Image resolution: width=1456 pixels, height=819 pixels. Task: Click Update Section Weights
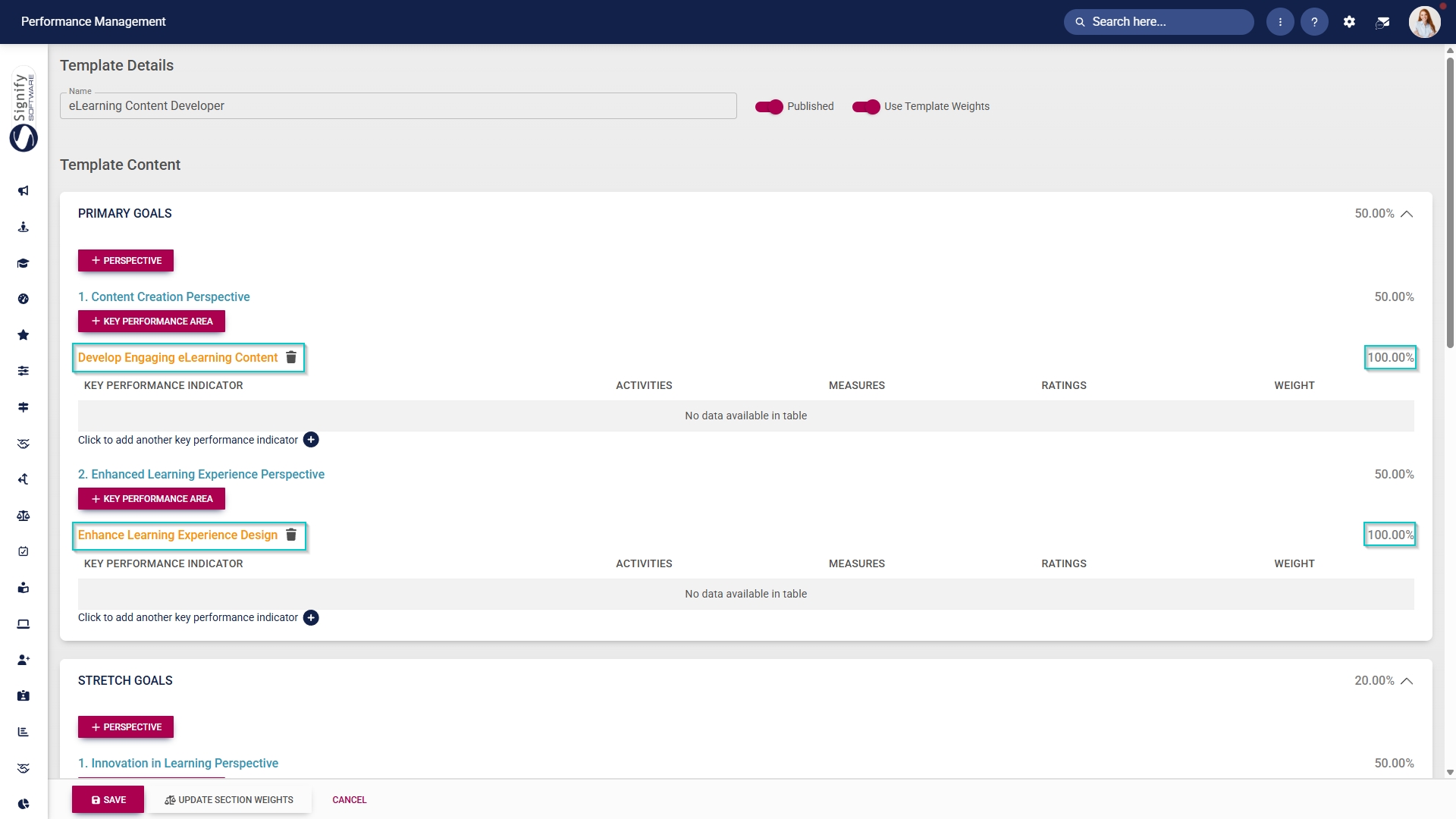229,799
